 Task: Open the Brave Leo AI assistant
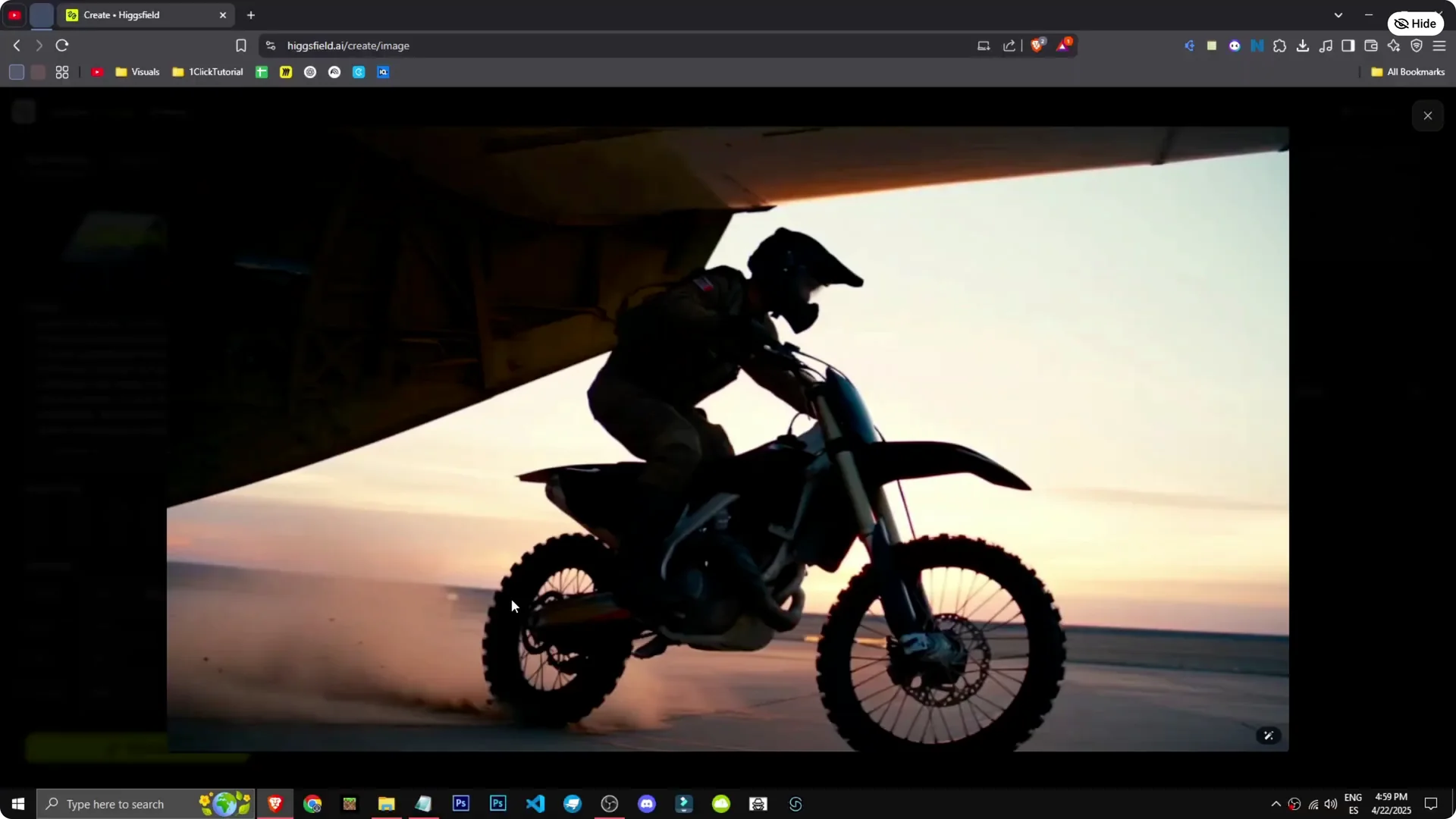[x=1395, y=45]
